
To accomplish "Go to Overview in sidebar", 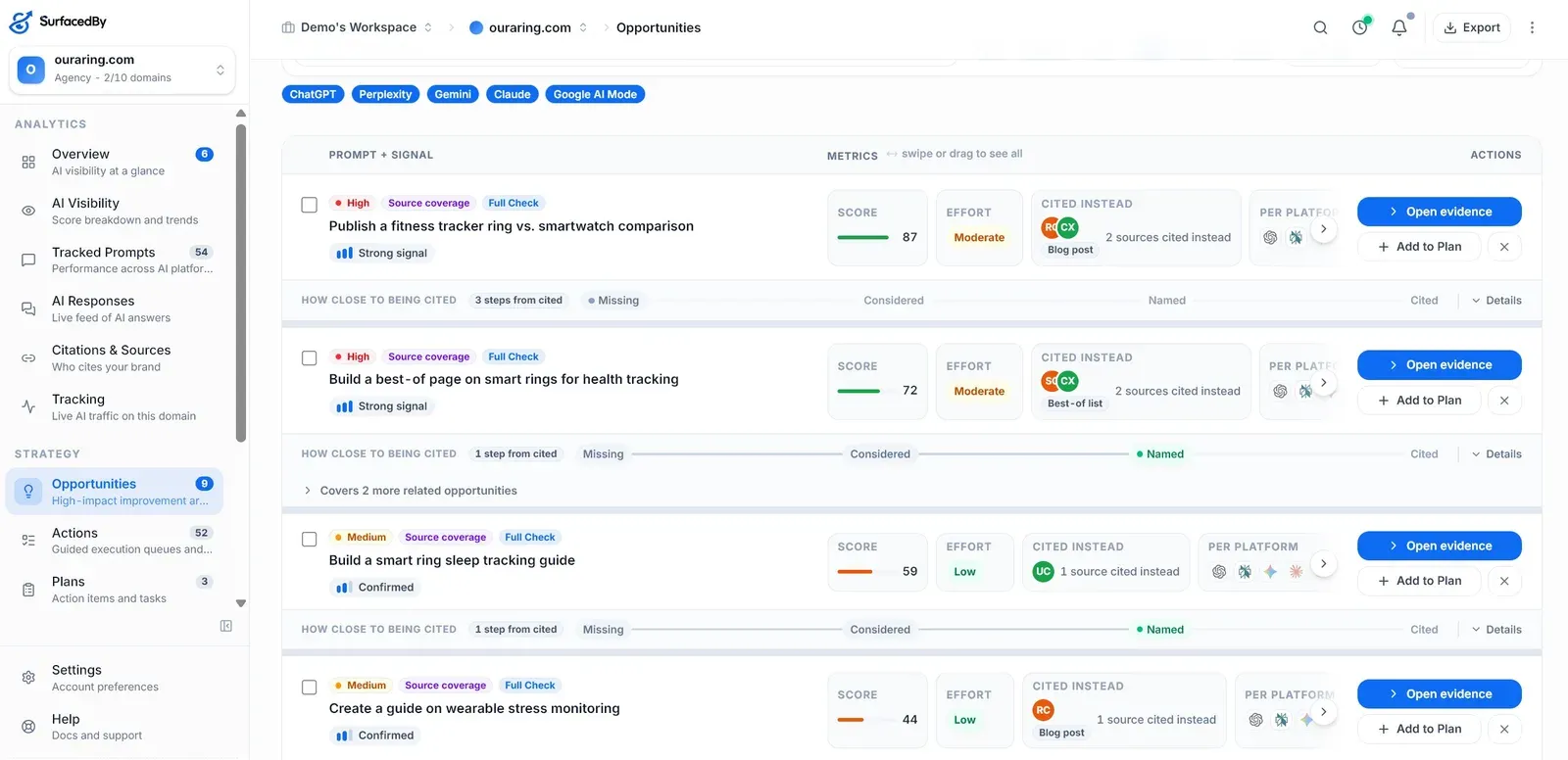I will (x=115, y=162).
